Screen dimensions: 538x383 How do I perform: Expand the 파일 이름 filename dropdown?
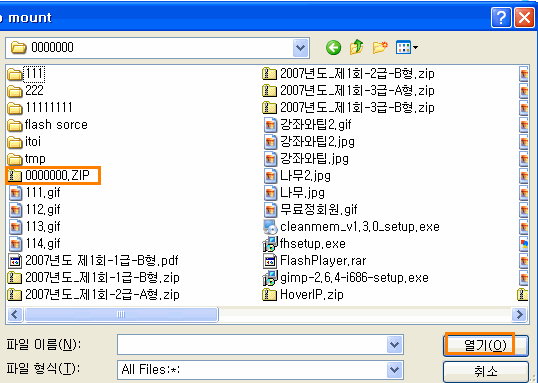point(394,344)
